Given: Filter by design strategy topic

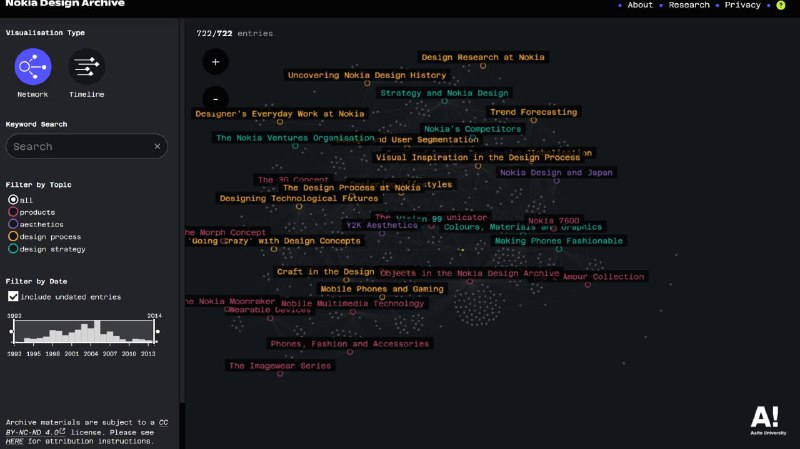Looking at the screenshot, I should click(x=13, y=248).
